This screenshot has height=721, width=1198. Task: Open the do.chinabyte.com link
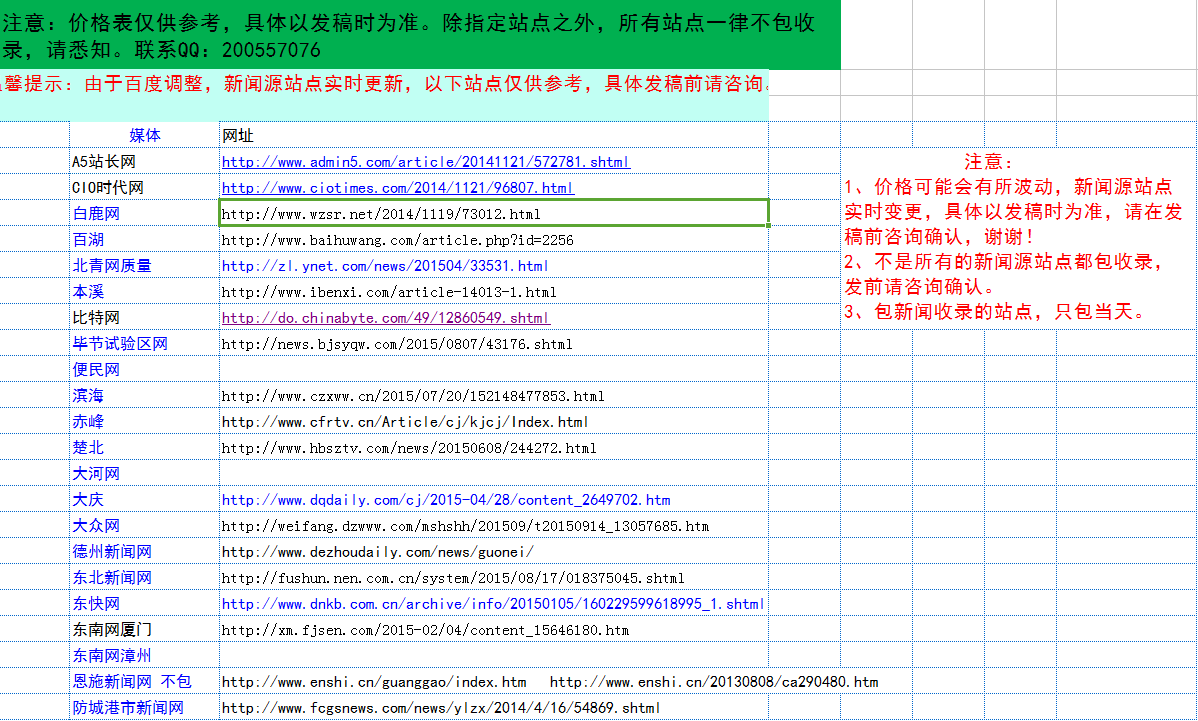tap(386, 318)
